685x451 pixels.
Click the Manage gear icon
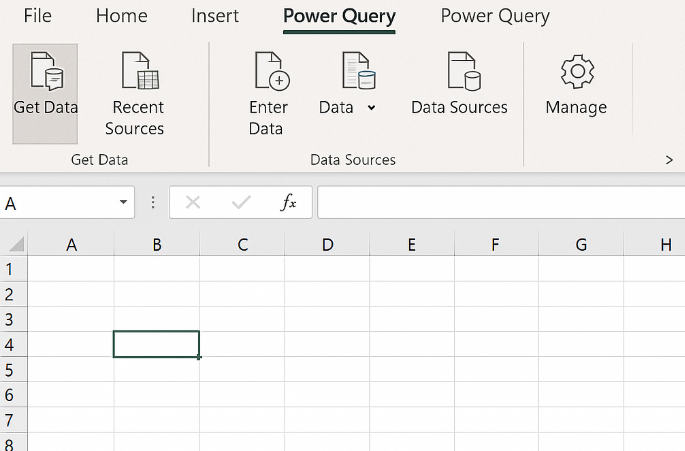(577, 72)
